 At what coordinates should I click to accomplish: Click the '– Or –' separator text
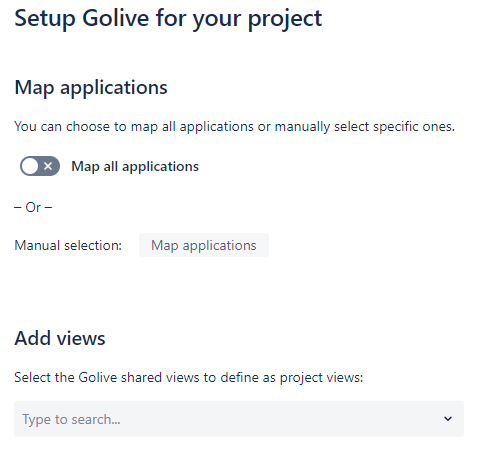tap(33, 207)
